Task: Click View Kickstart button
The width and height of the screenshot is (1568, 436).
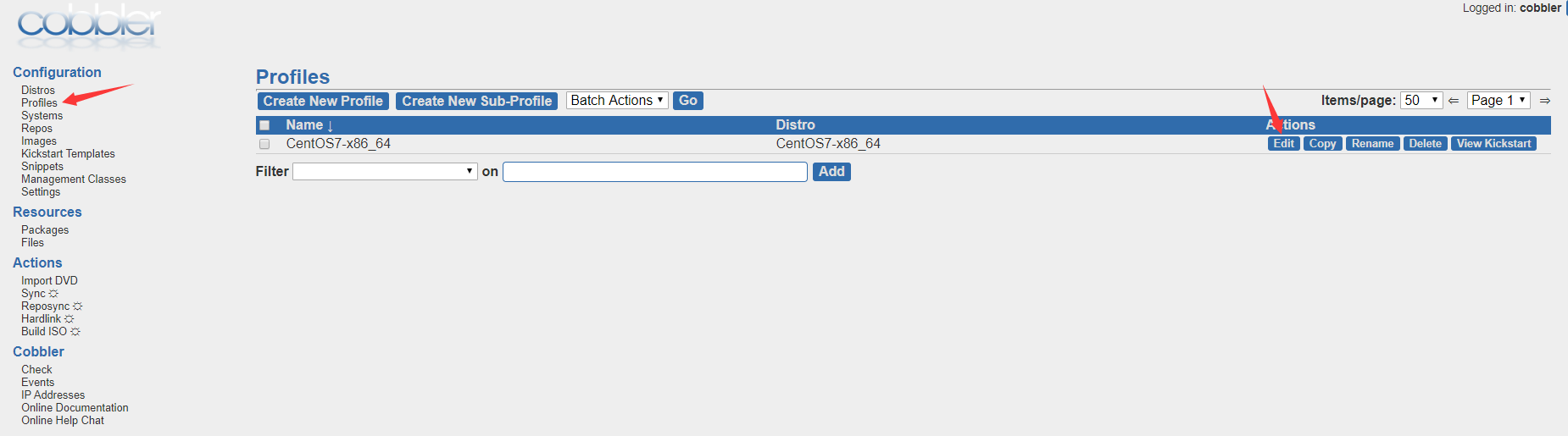Action: (1493, 144)
